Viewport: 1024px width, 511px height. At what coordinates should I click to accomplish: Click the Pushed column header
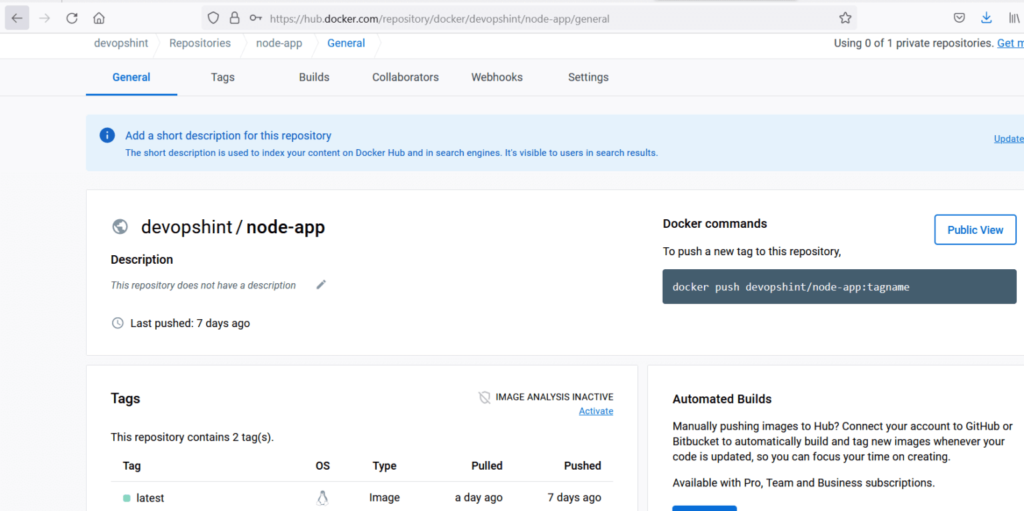[583, 466]
